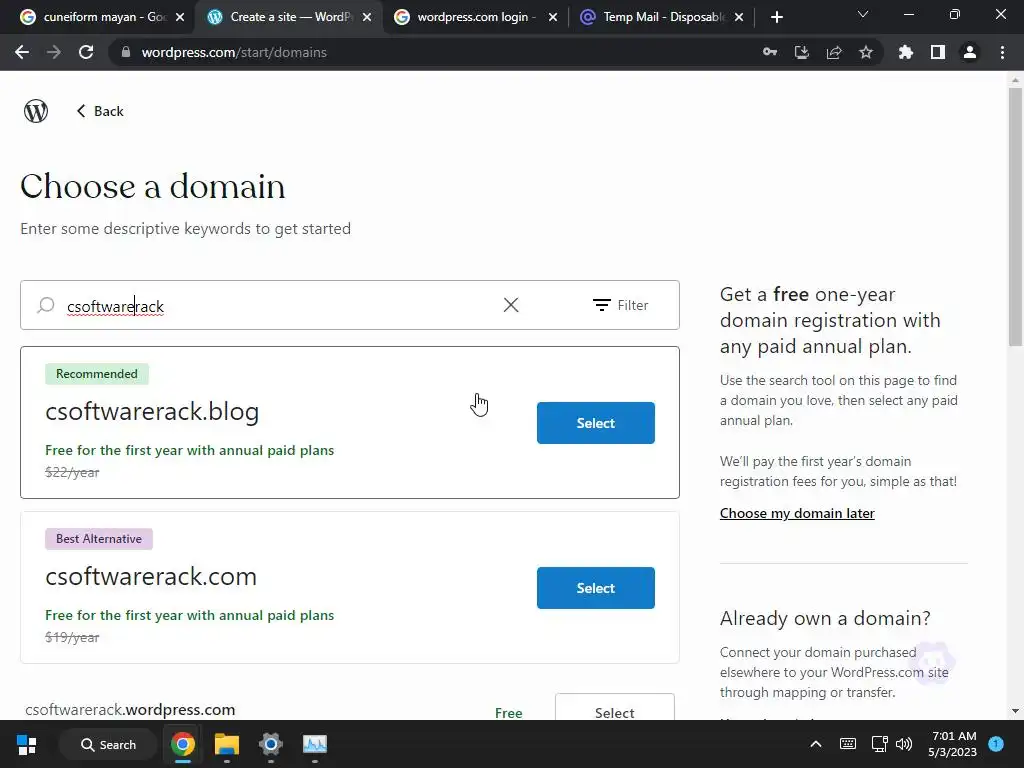Click the search magnifier icon in domain field
This screenshot has height=768, width=1024.
click(46, 305)
